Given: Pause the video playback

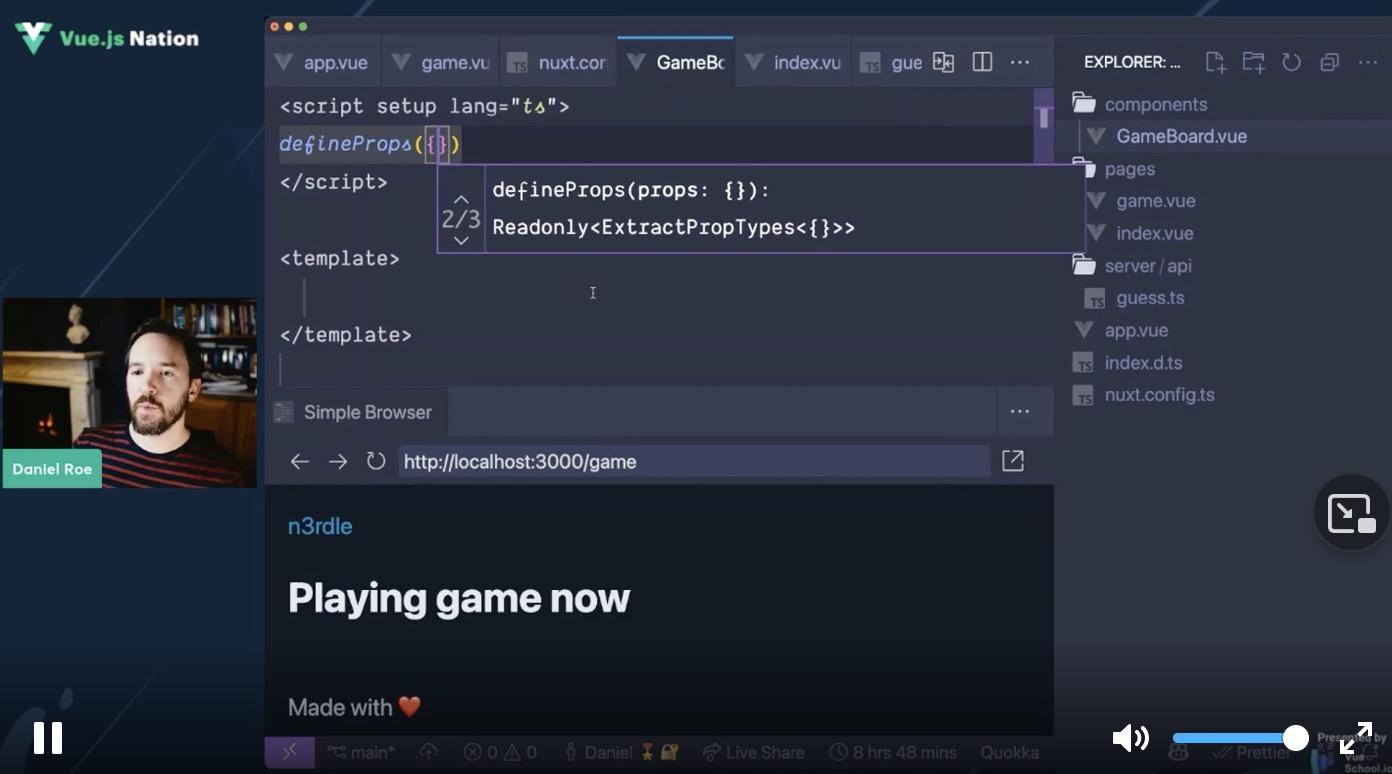Looking at the screenshot, I should pos(47,738).
